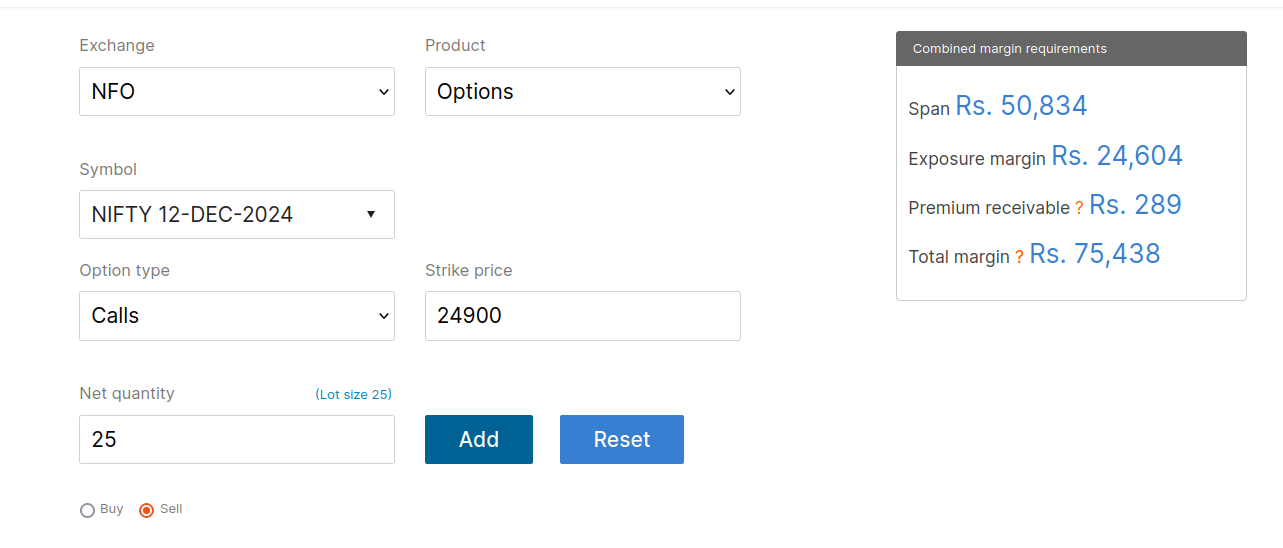The width and height of the screenshot is (1283, 548).
Task: Open the NIFTY 12-DEC-2024 symbol selector
Action: [x=237, y=215]
